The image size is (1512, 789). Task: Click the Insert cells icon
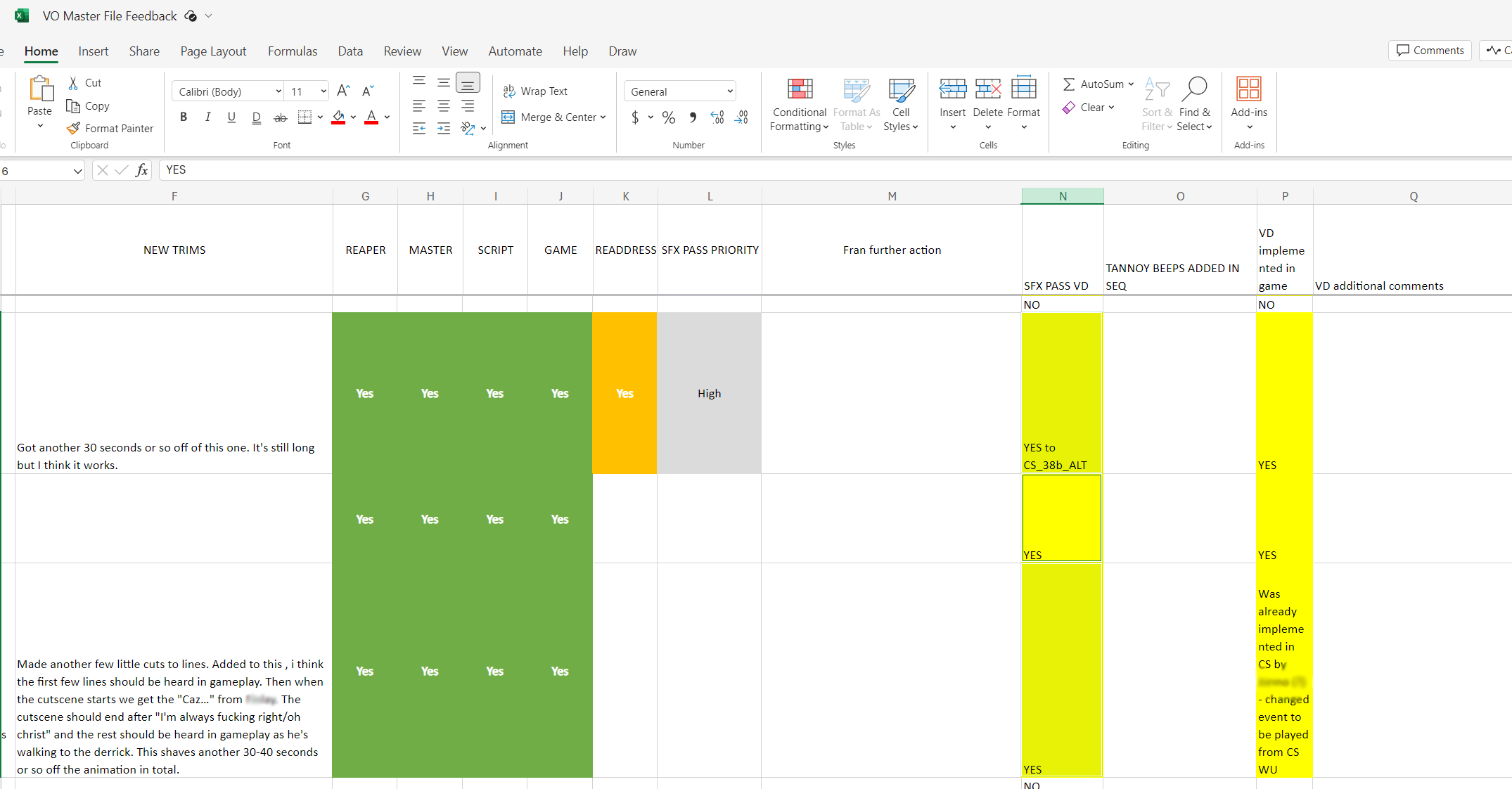[x=952, y=89]
